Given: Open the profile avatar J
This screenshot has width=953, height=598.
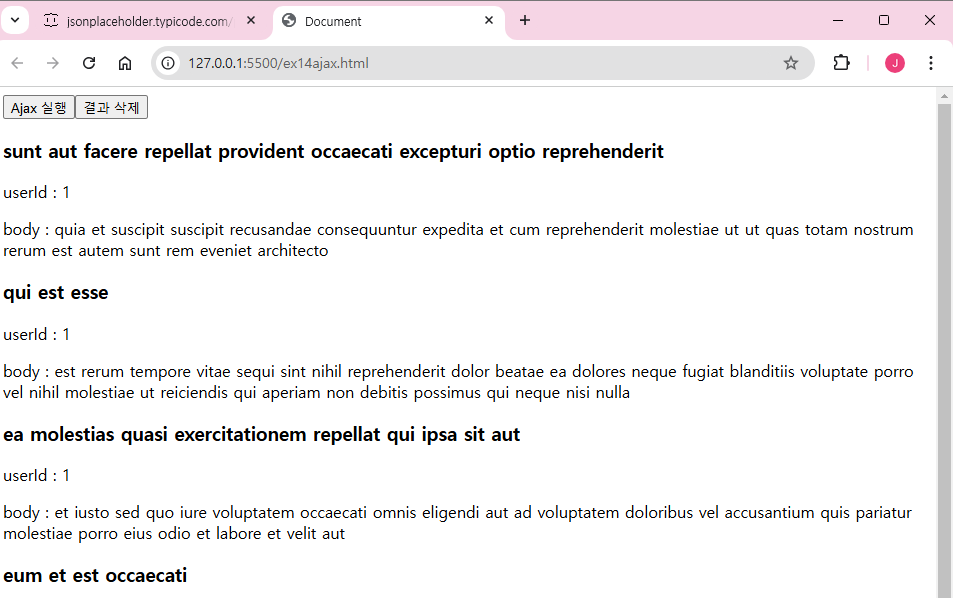Looking at the screenshot, I should 895,63.
